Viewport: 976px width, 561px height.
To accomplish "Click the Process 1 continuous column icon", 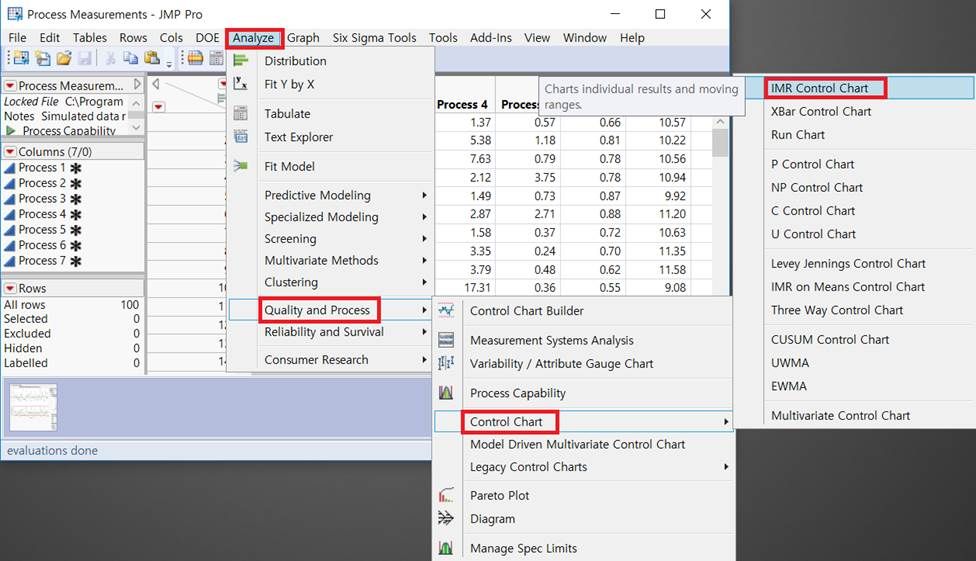I will pos(9,167).
